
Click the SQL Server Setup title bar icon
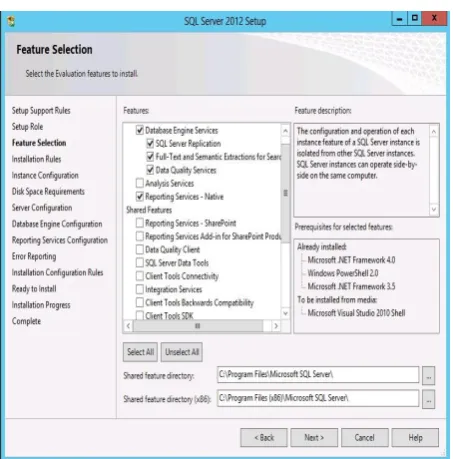tap(12, 21)
